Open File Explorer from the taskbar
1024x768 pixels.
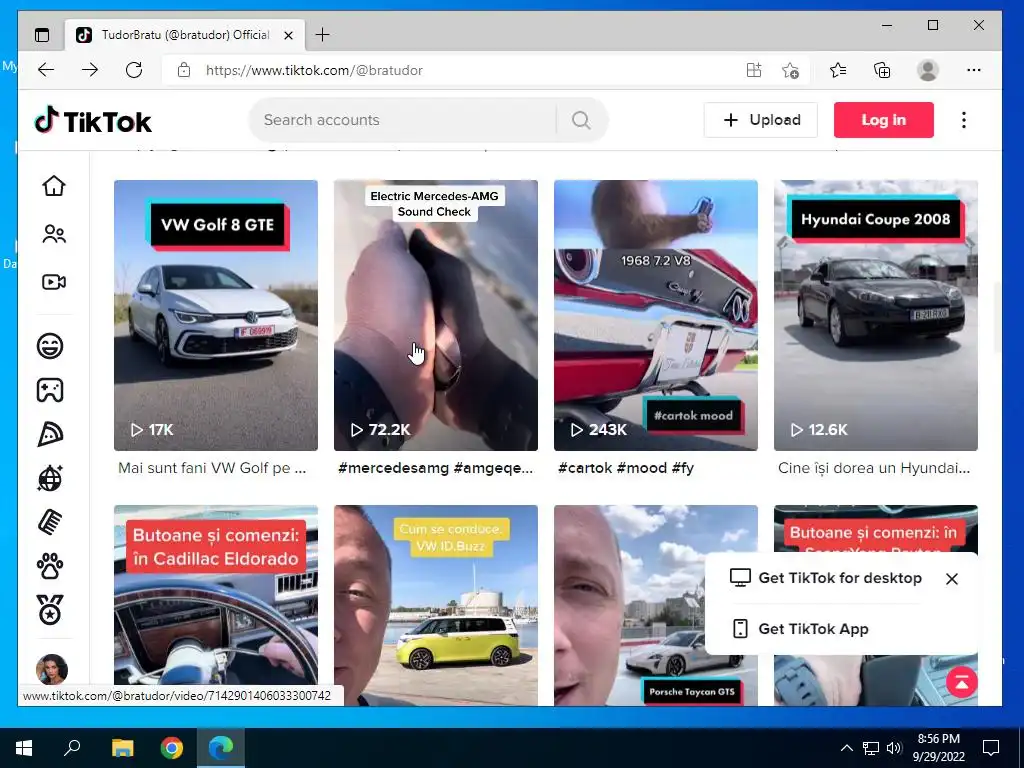click(x=122, y=748)
